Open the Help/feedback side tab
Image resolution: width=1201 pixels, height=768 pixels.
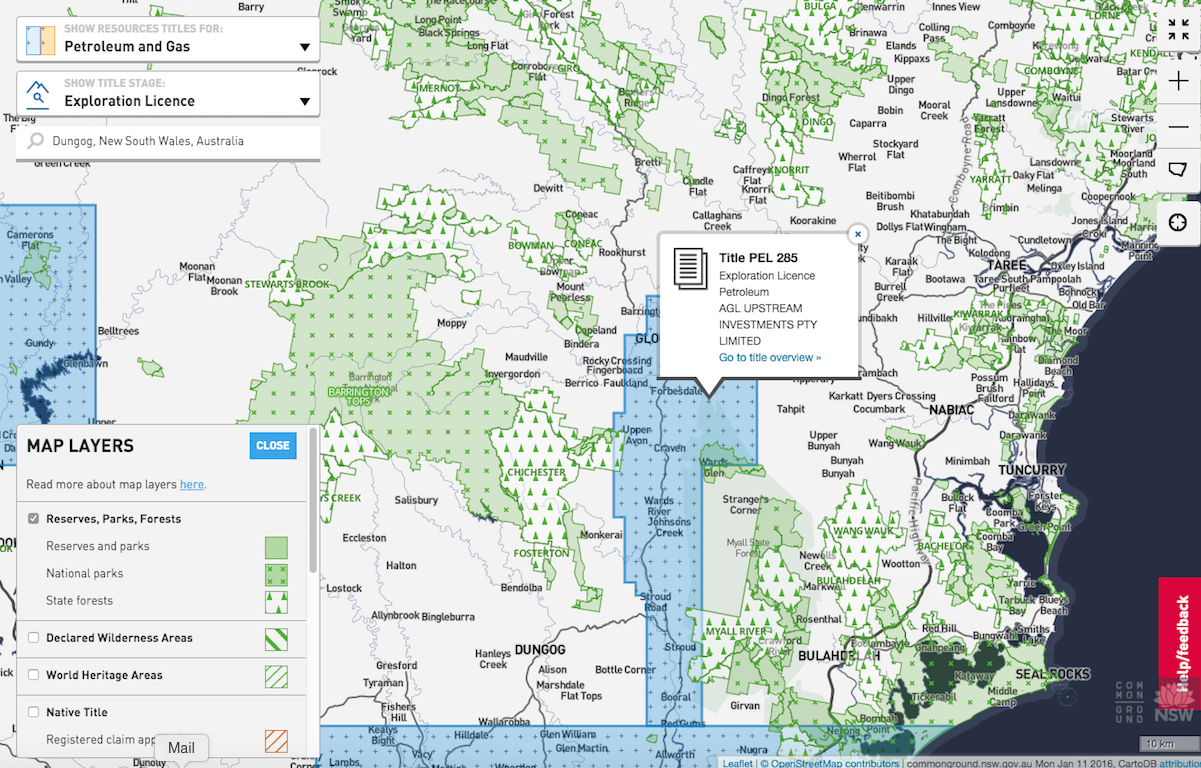tap(1180, 641)
